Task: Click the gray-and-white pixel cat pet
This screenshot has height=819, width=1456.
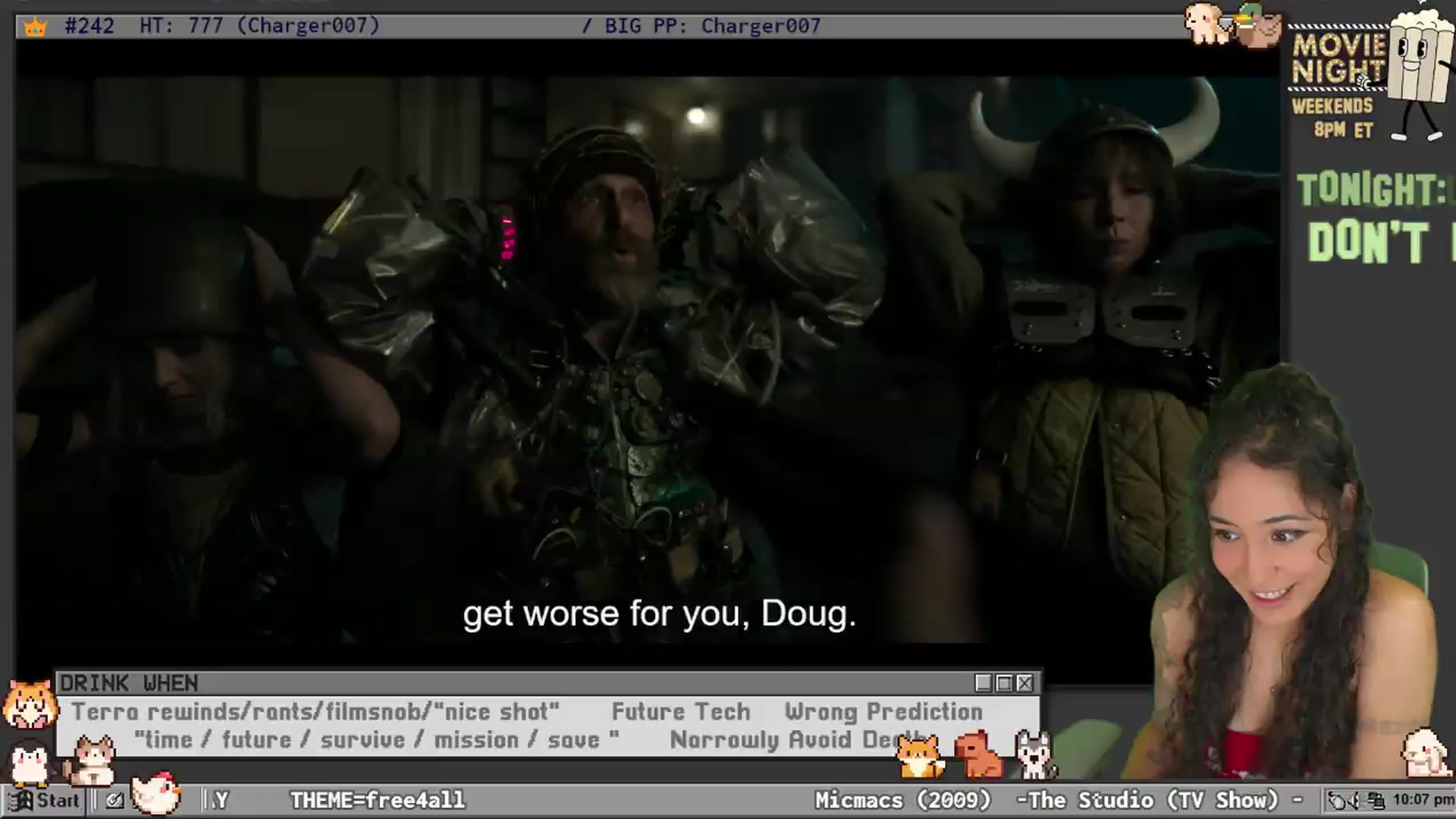Action: click(x=90, y=761)
